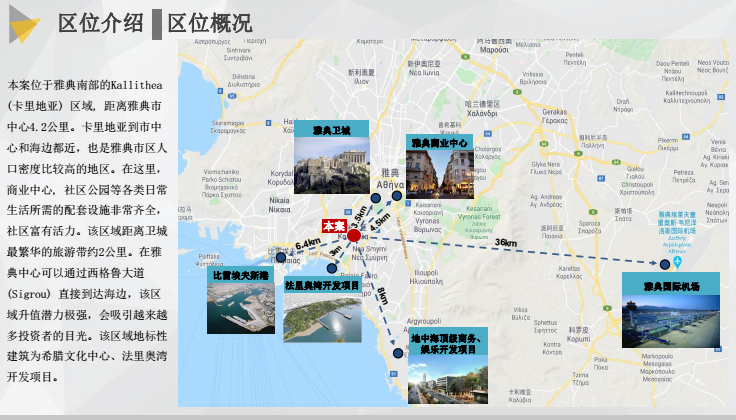This screenshot has width=736, height=420.
Task: Select the 区位介绍 slide title
Action: click(100, 23)
